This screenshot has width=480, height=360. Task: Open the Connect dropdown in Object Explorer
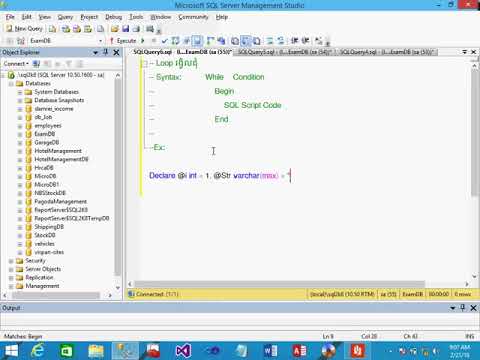click(16, 64)
